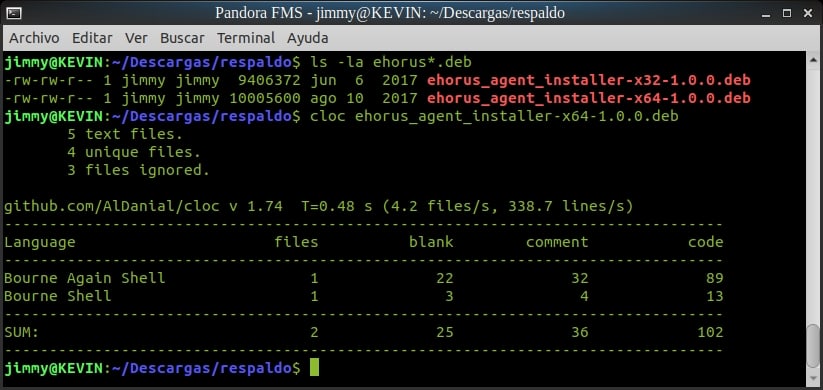Click the file size 10005600

(x=265, y=98)
